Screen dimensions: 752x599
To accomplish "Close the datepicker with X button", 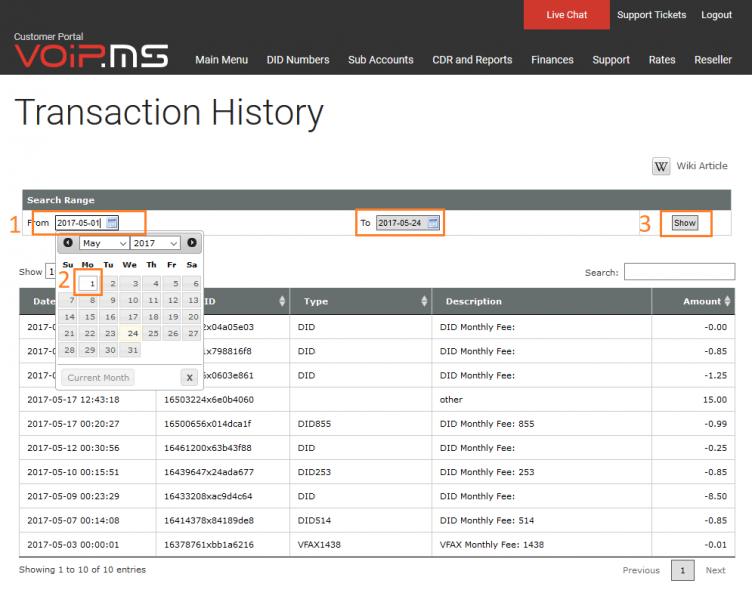I will (x=189, y=377).
